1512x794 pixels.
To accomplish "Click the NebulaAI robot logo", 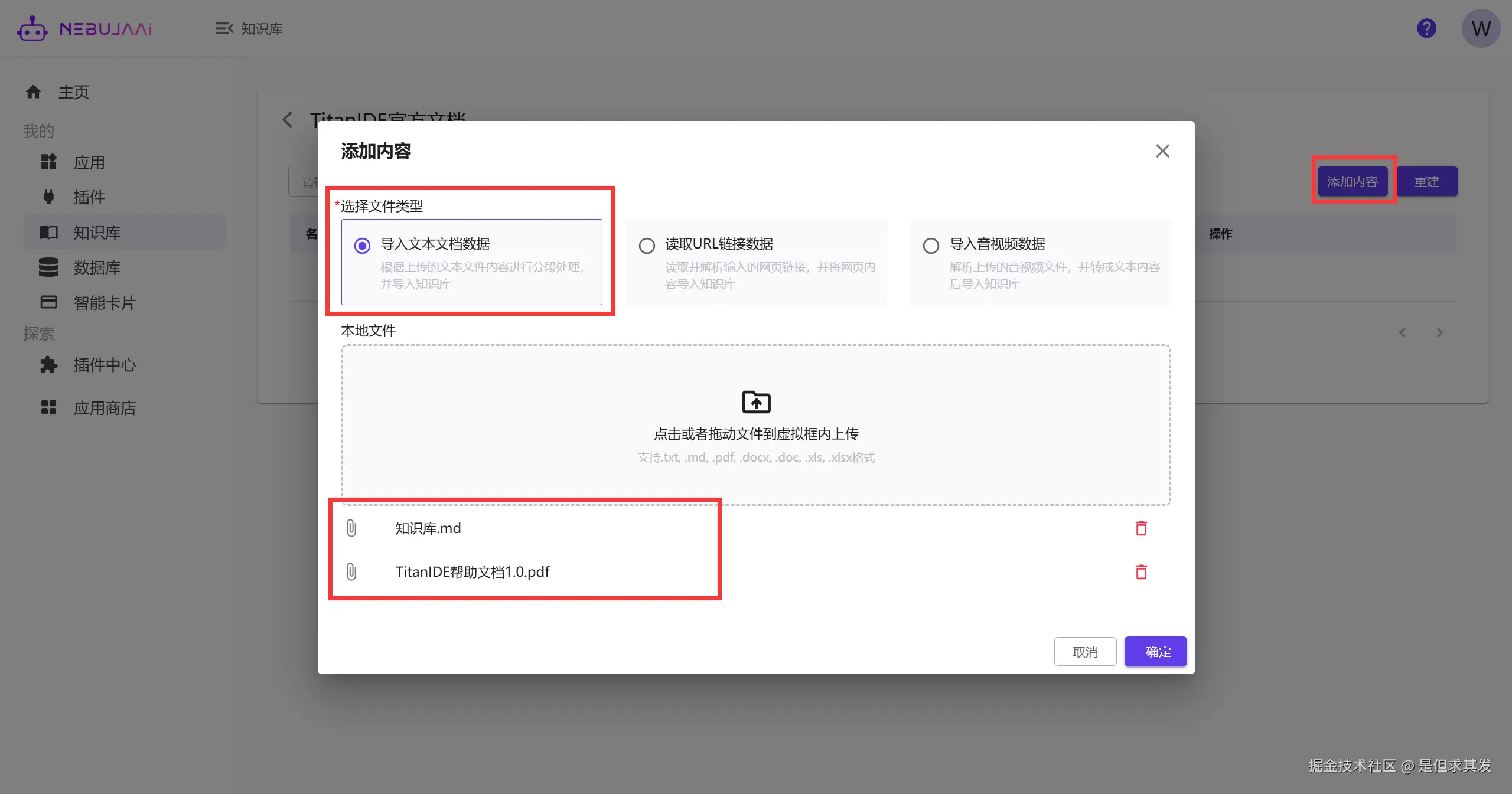I will (32, 28).
